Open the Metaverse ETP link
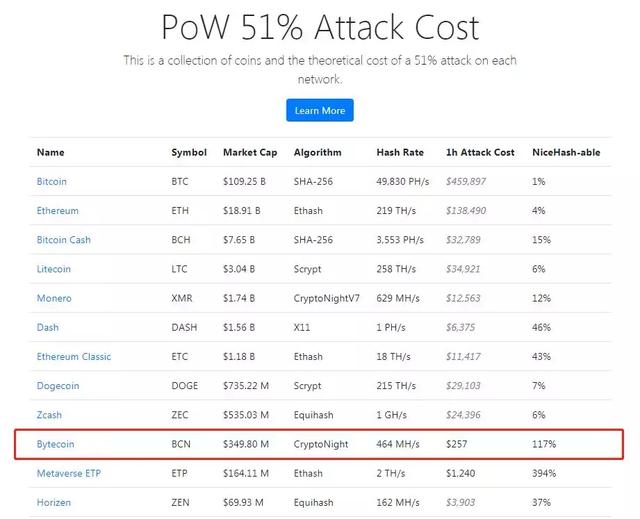 tap(70, 473)
